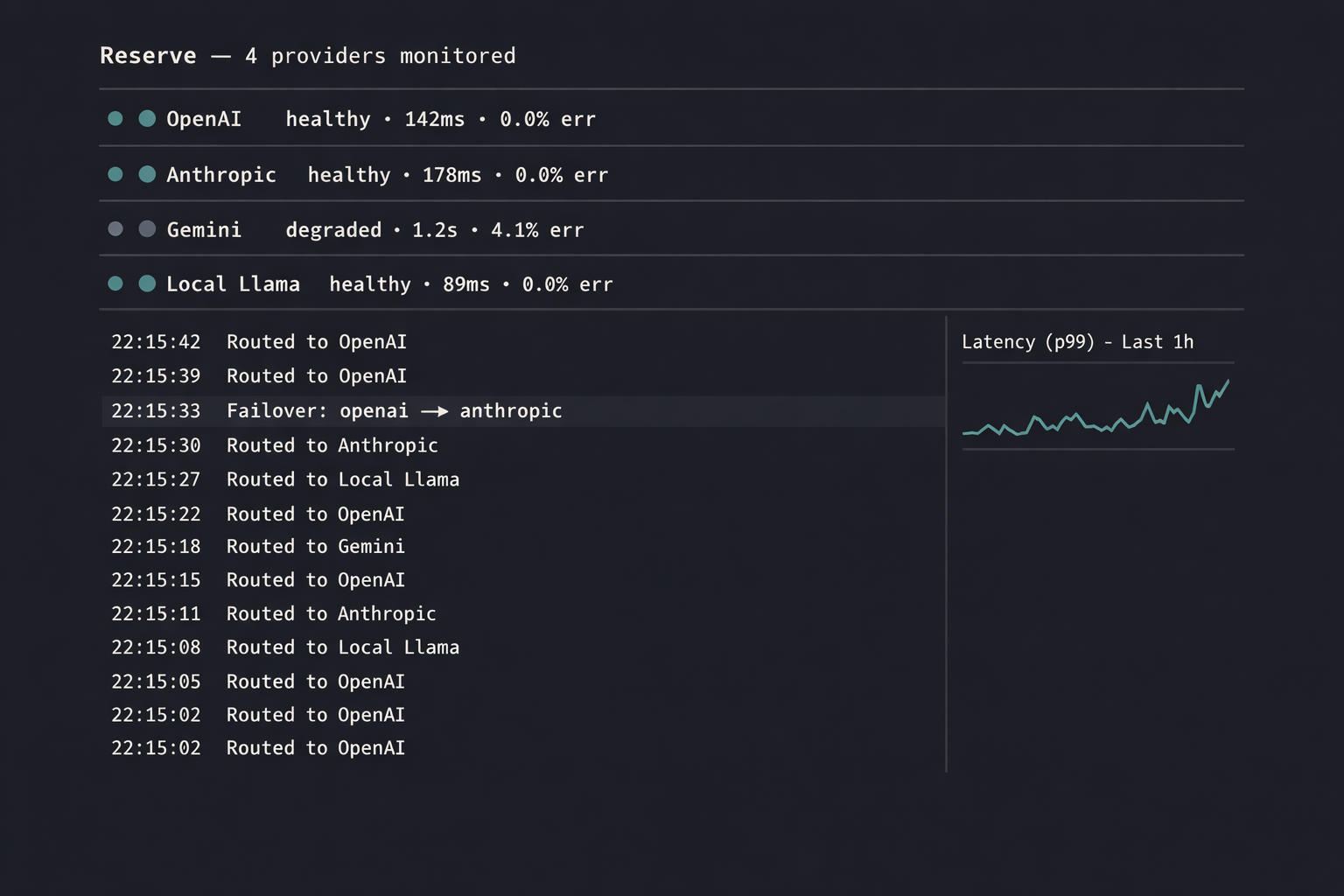This screenshot has height=896, width=1344.
Task: Click the Latency (p99) - Last 1h heading
Action: click(1077, 342)
